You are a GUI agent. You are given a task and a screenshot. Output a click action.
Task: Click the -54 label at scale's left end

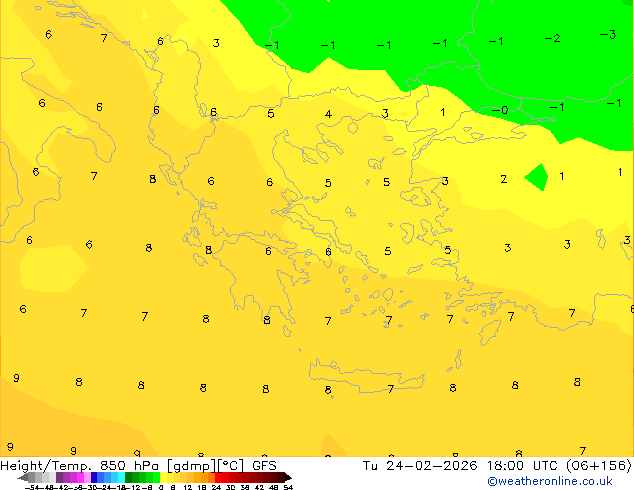(32, 487)
